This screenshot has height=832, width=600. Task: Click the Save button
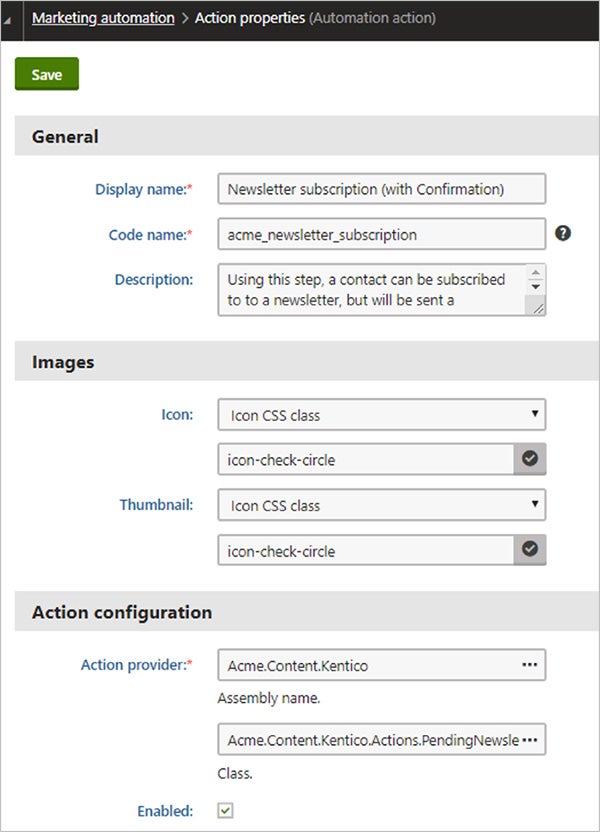click(46, 74)
